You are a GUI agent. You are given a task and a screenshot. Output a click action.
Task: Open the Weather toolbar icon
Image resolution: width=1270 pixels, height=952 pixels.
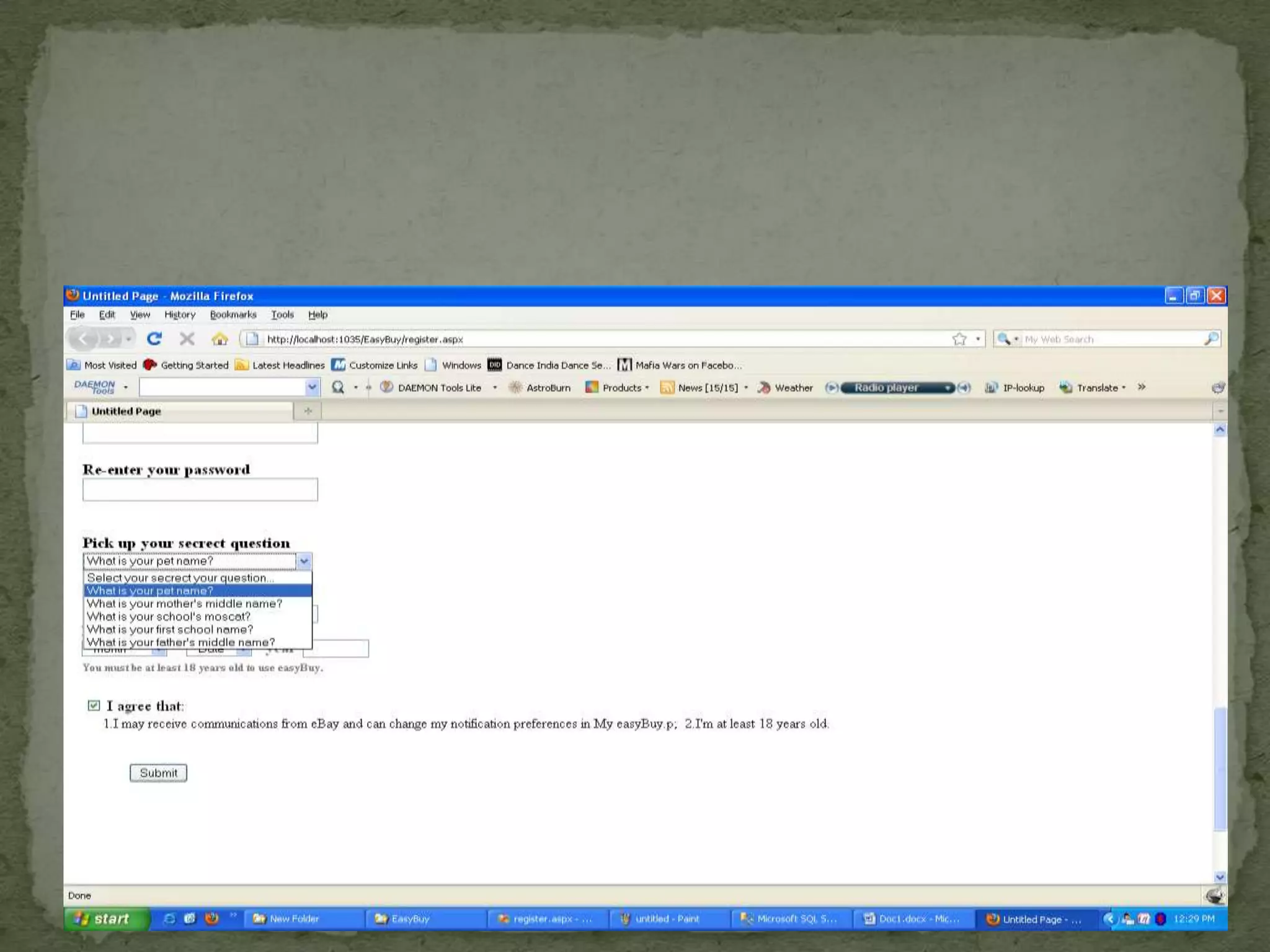point(764,387)
